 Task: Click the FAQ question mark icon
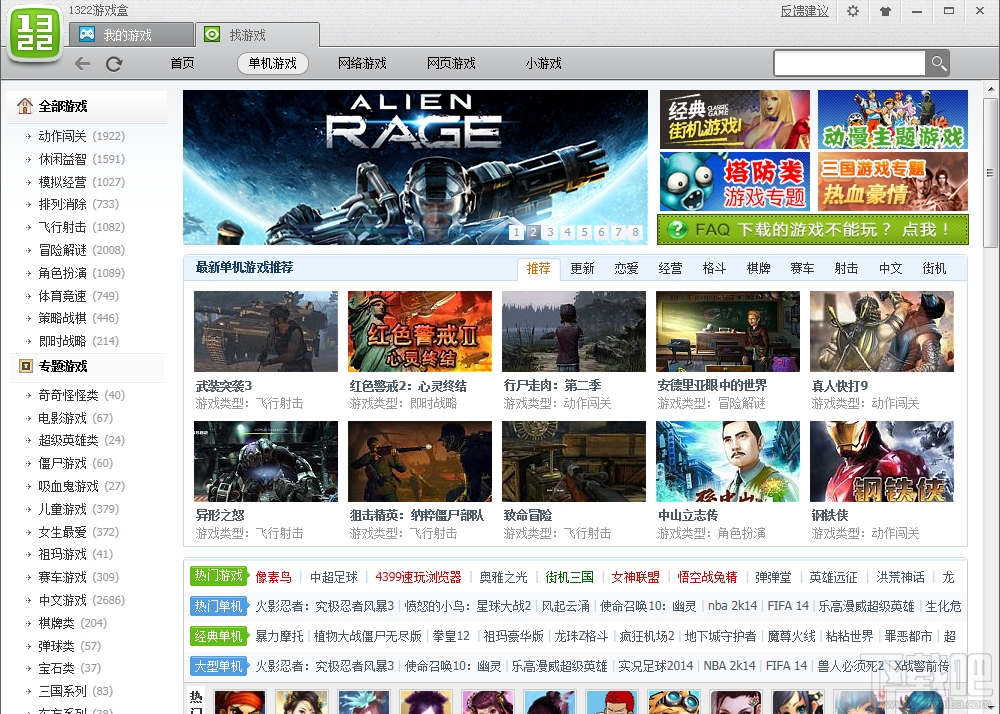pos(677,230)
